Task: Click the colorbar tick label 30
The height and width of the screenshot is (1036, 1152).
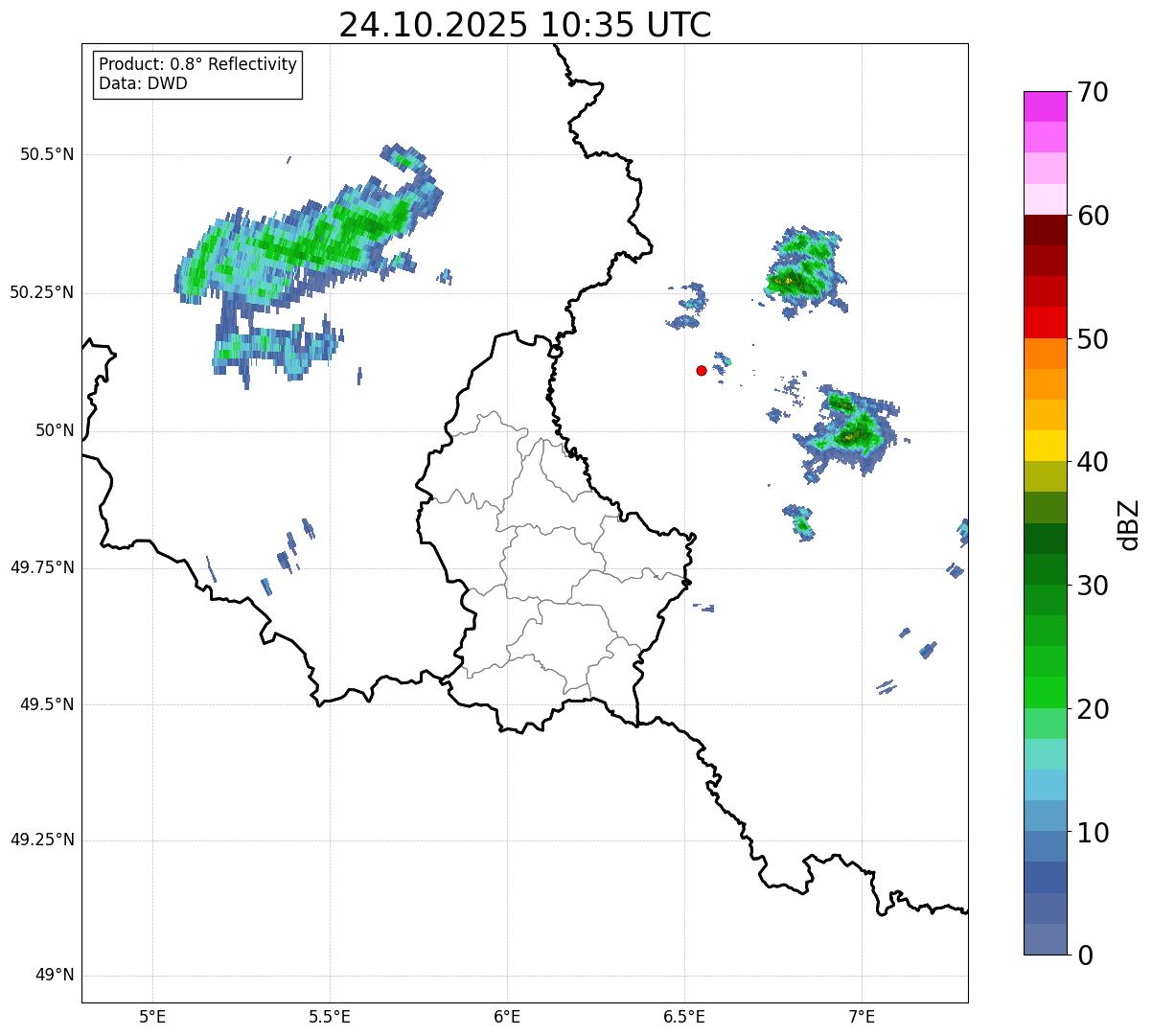Action: point(1094,587)
